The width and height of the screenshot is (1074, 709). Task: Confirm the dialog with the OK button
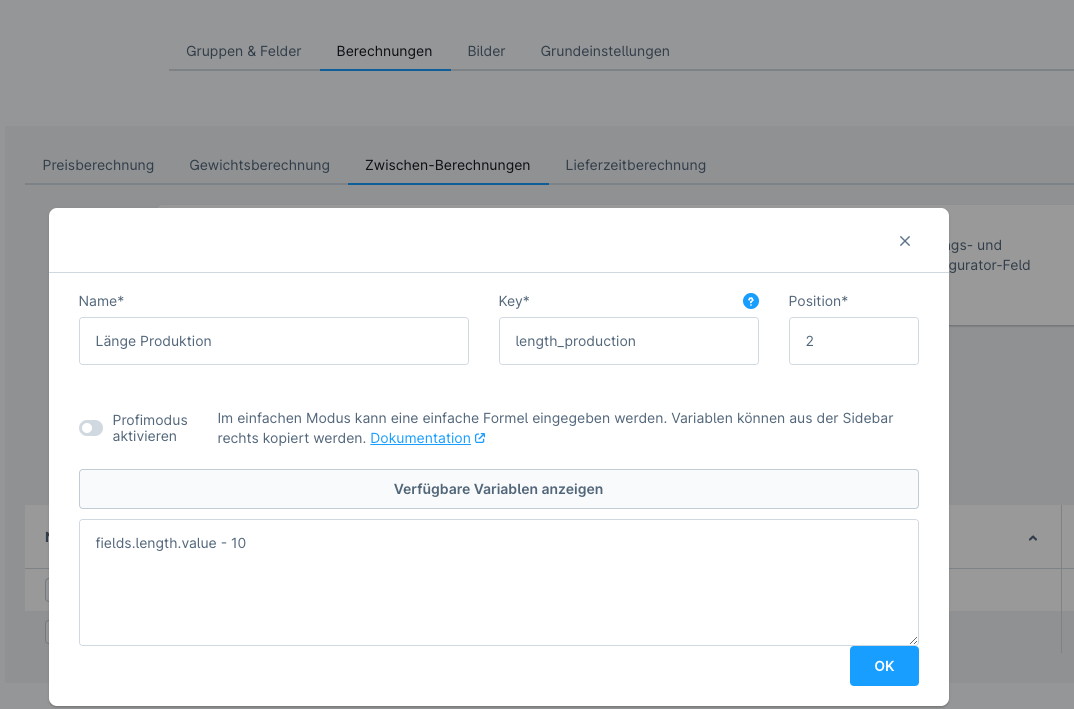point(884,666)
